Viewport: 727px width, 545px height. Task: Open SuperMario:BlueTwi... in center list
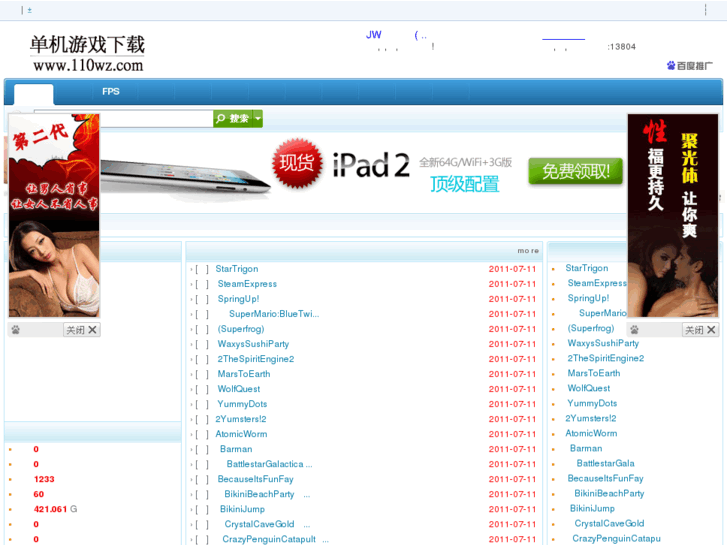(x=274, y=314)
